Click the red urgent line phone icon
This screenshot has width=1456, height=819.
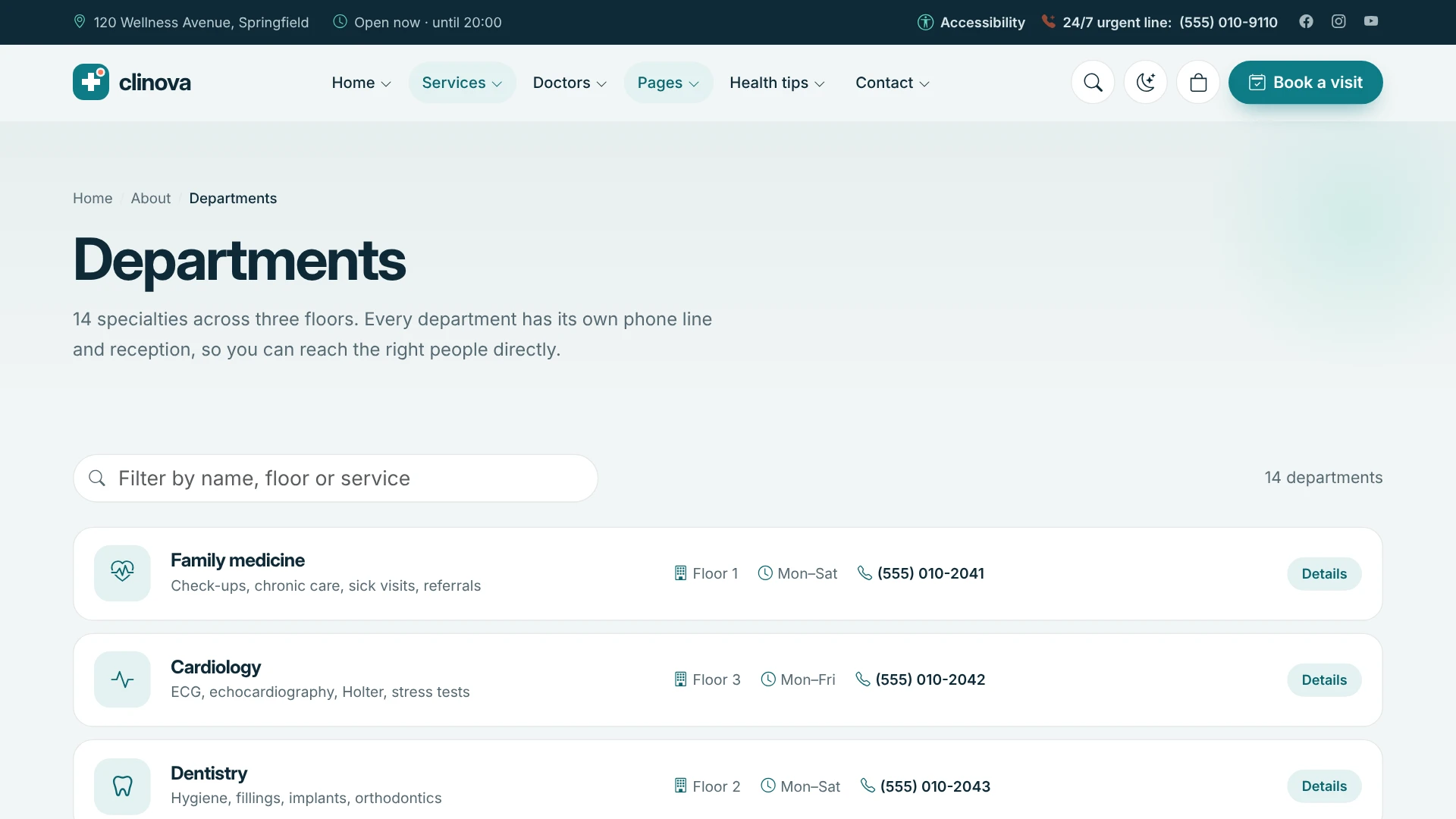1048,21
